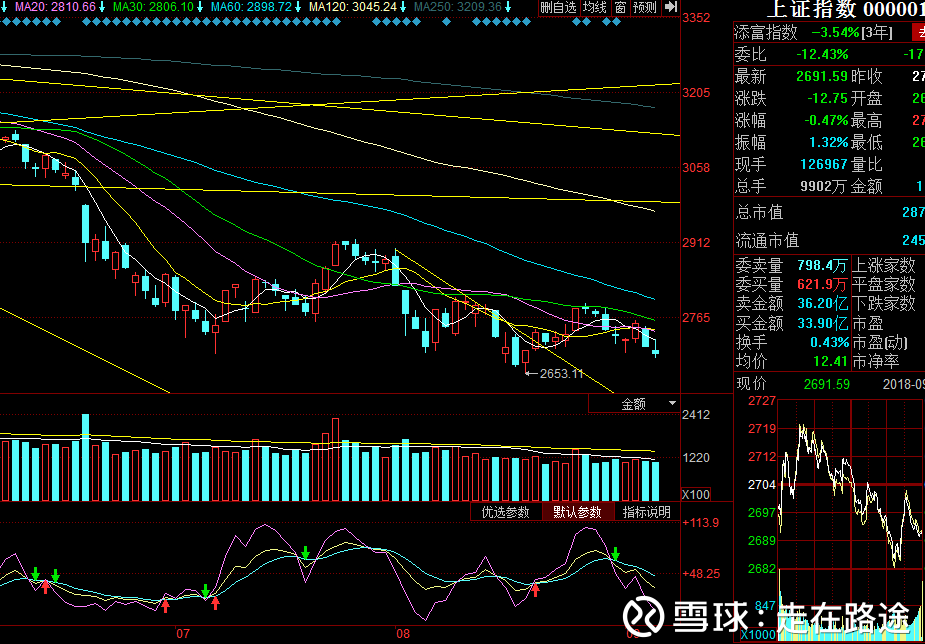Click the MA120: 3045.24 label
The width and height of the screenshot is (925, 644).
click(353, 7)
